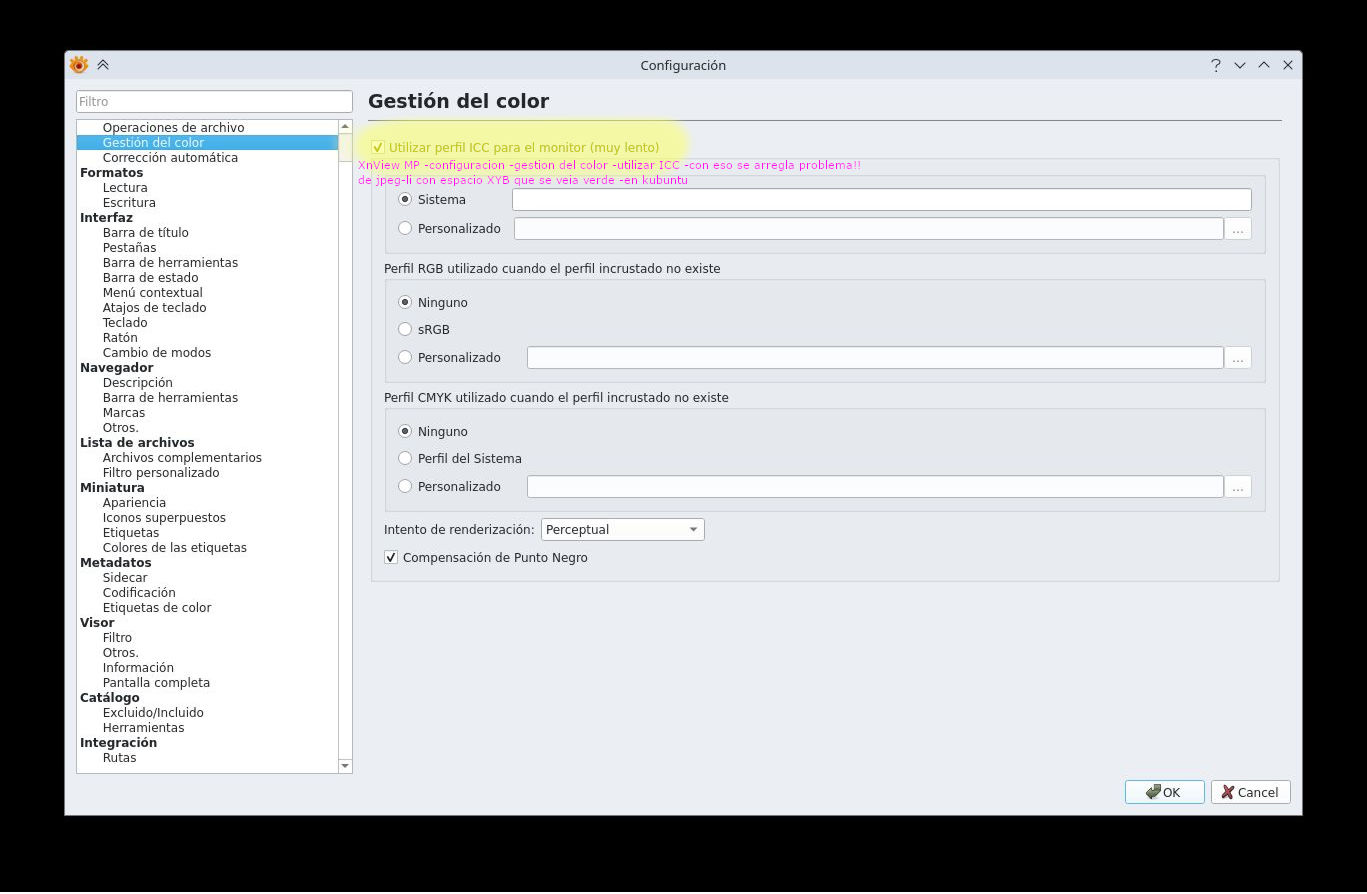The image size is (1367, 894).
Task: Open 'Barra de herramientas' under Interfaz
Action: tap(170, 262)
